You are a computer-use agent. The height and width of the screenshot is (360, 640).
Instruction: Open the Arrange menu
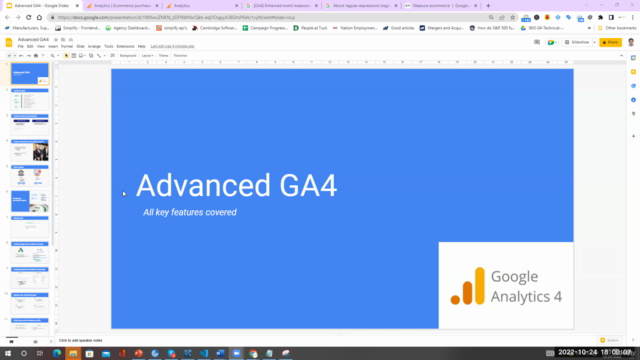pyautogui.click(x=94, y=47)
